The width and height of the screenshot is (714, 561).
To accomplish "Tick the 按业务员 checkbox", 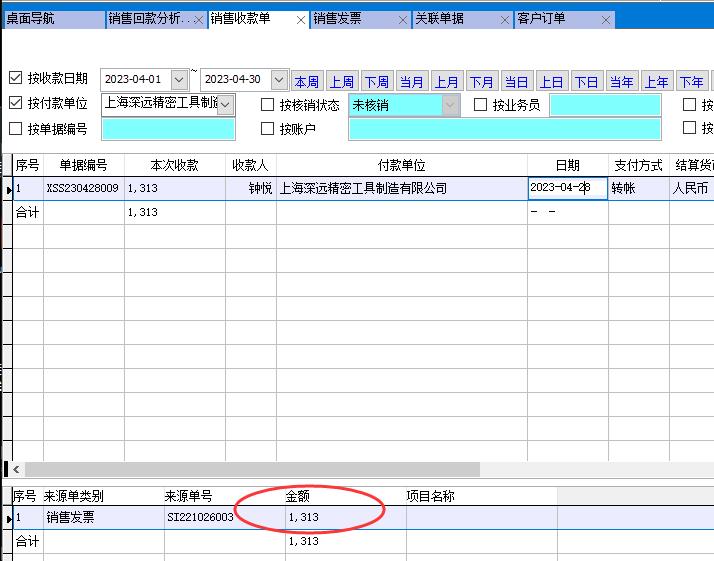I will (x=480, y=104).
